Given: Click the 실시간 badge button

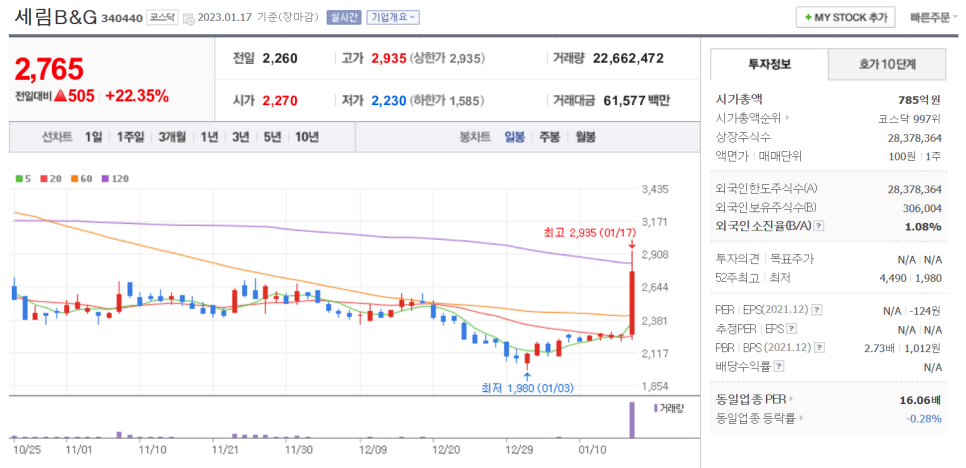Looking at the screenshot, I should 344,18.
